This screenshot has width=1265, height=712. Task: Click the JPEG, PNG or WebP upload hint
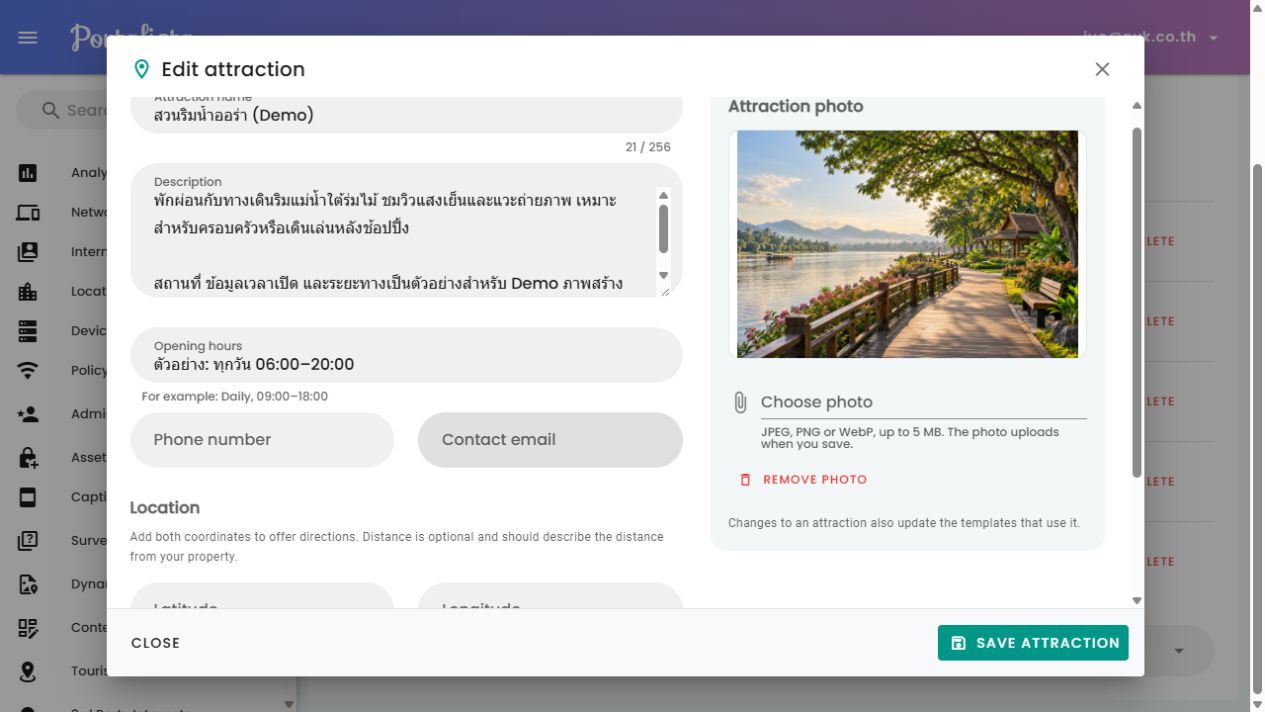tap(910, 438)
